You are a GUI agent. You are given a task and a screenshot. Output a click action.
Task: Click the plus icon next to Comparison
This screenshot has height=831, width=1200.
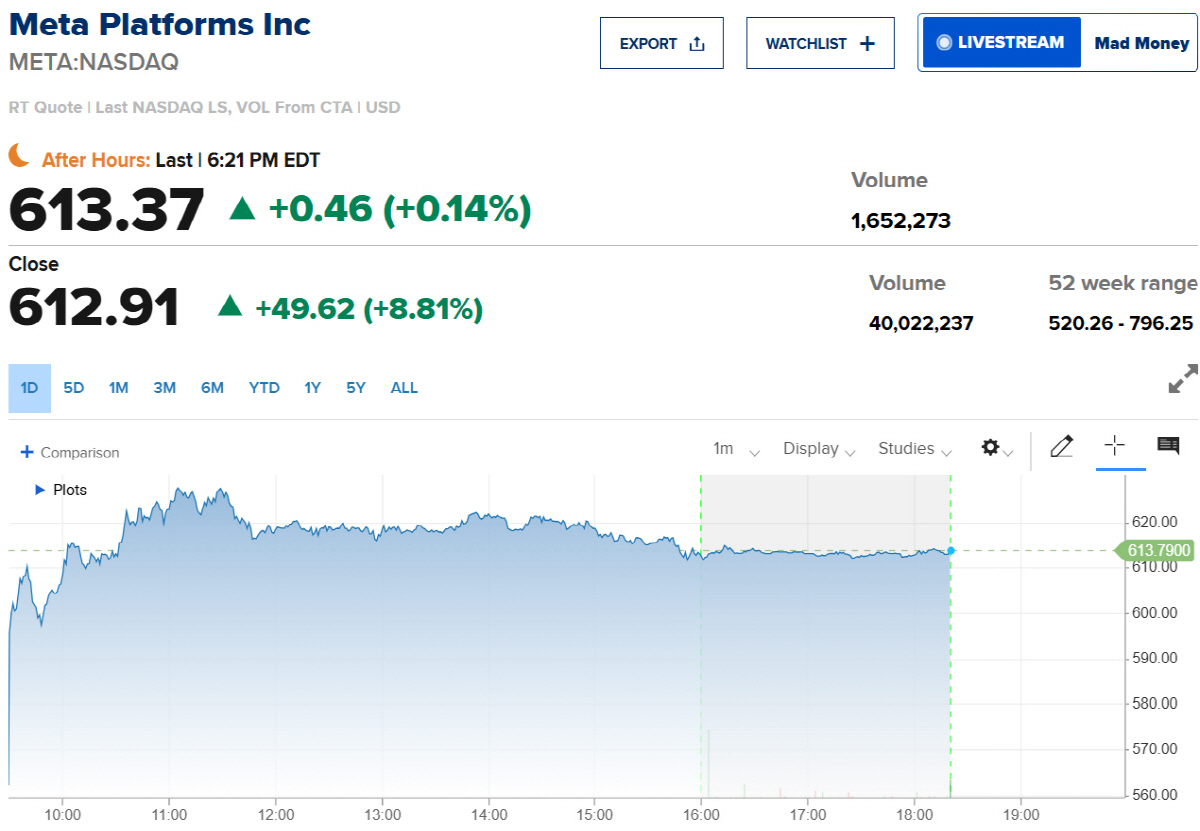click(x=27, y=452)
